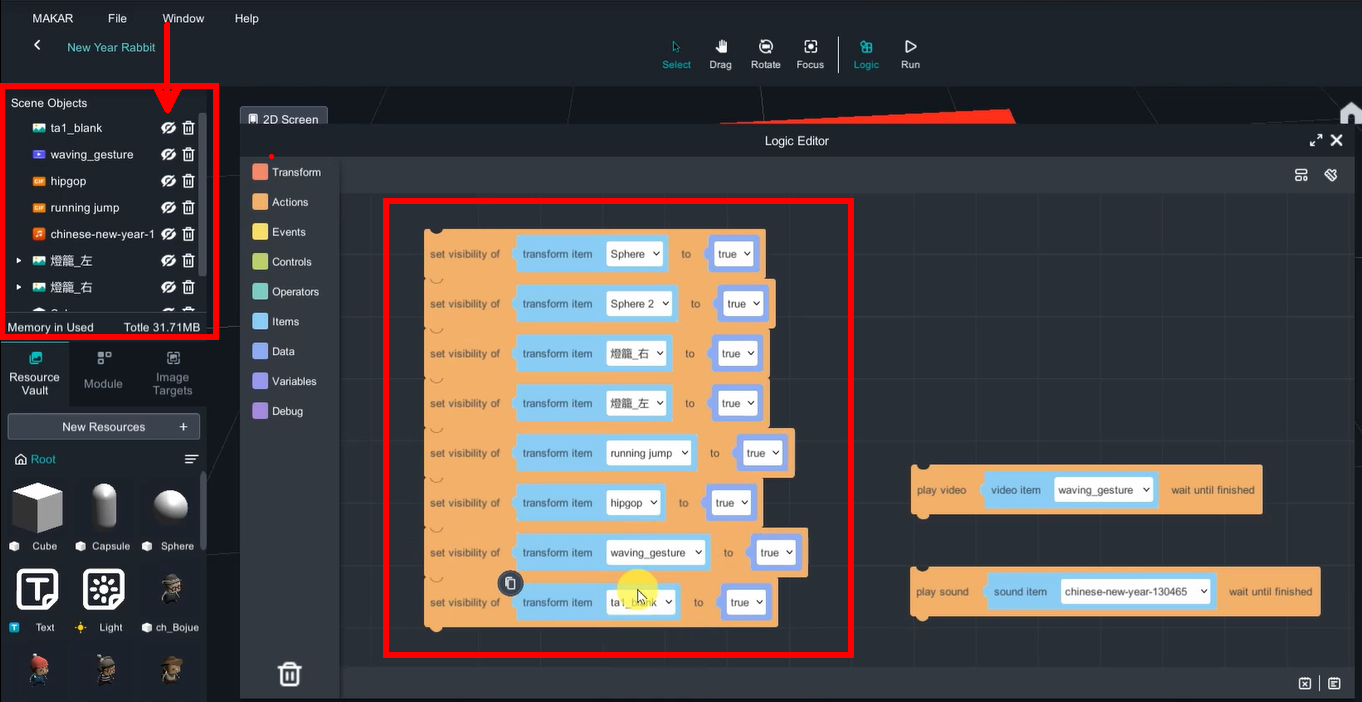Toggle visibility of running jump object
This screenshot has height=702, width=1362.
pyautogui.click(x=168, y=207)
